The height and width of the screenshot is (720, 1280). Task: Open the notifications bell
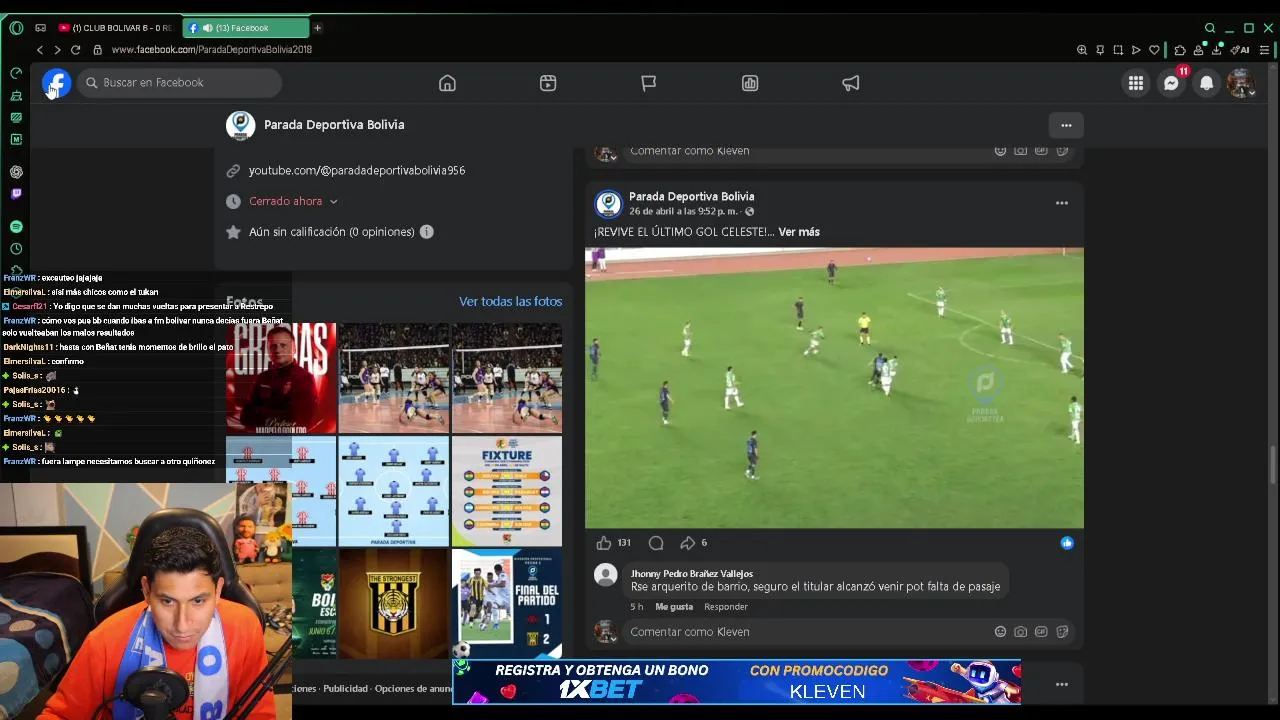[x=1207, y=83]
